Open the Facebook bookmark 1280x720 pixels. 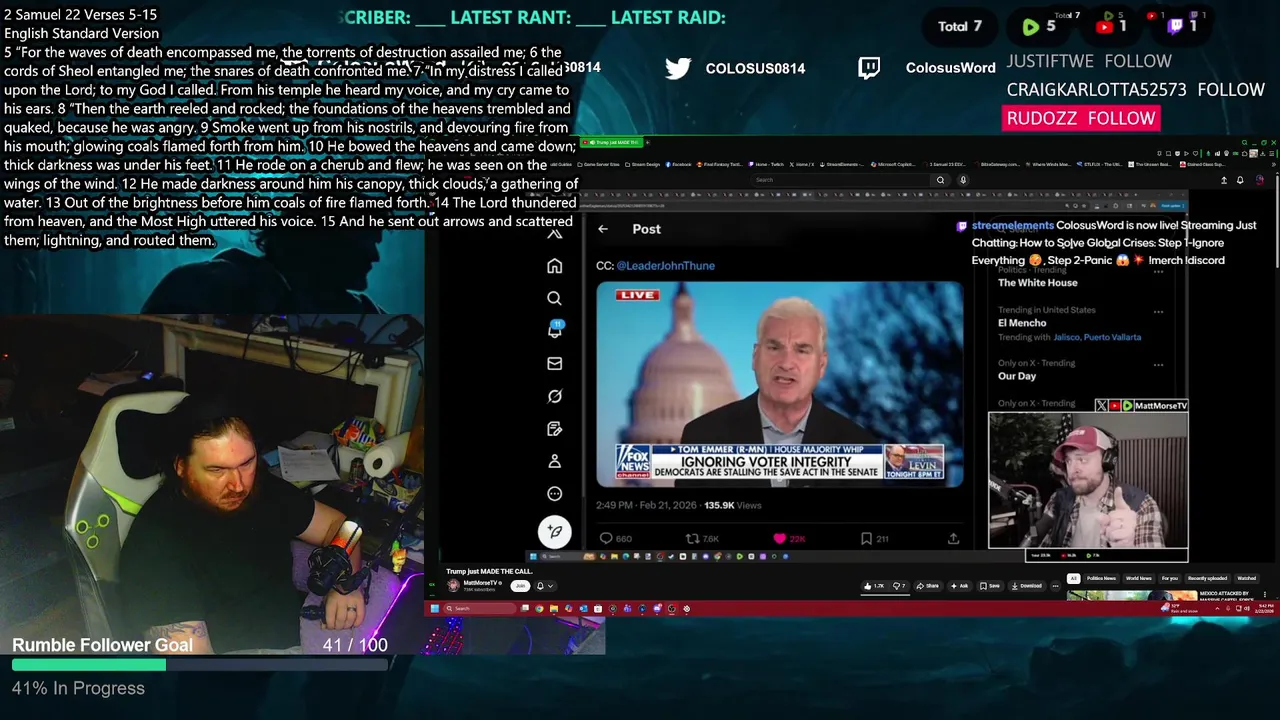click(x=680, y=165)
